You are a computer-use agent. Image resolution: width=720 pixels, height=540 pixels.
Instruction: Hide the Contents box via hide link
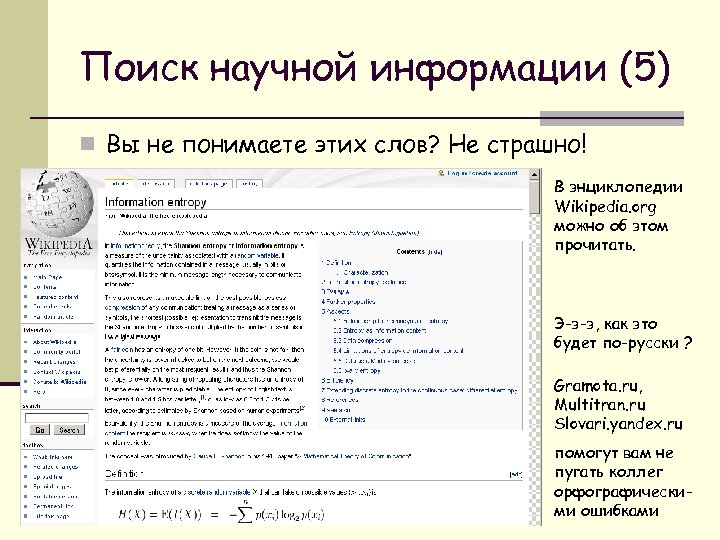[434, 252]
